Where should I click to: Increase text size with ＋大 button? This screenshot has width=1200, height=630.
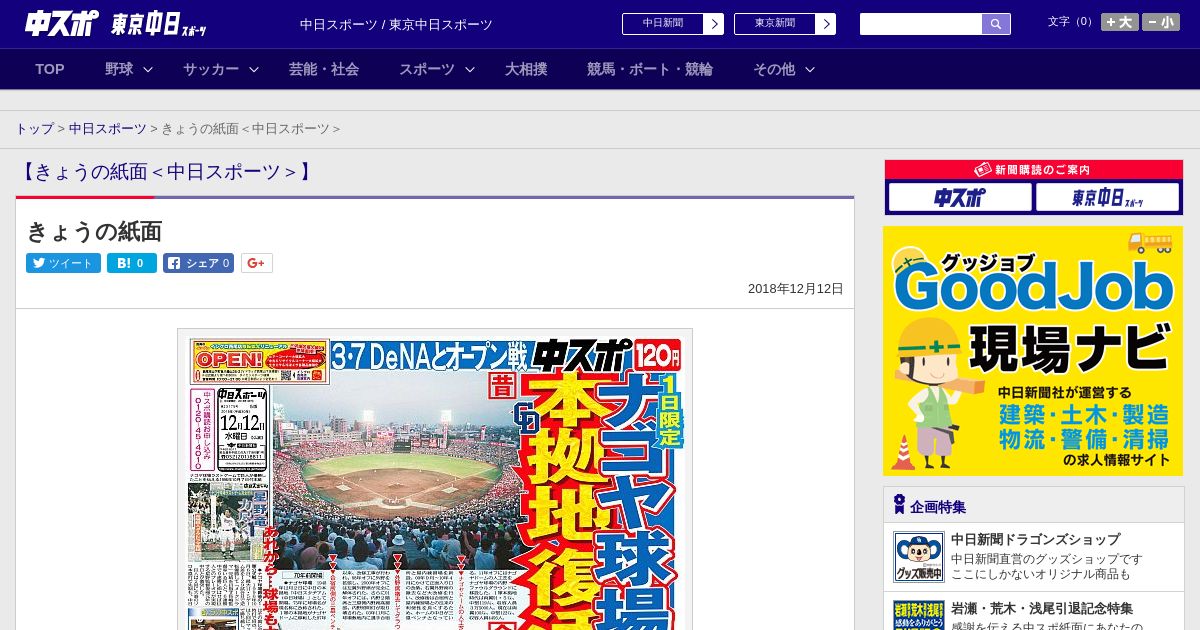tap(1119, 22)
